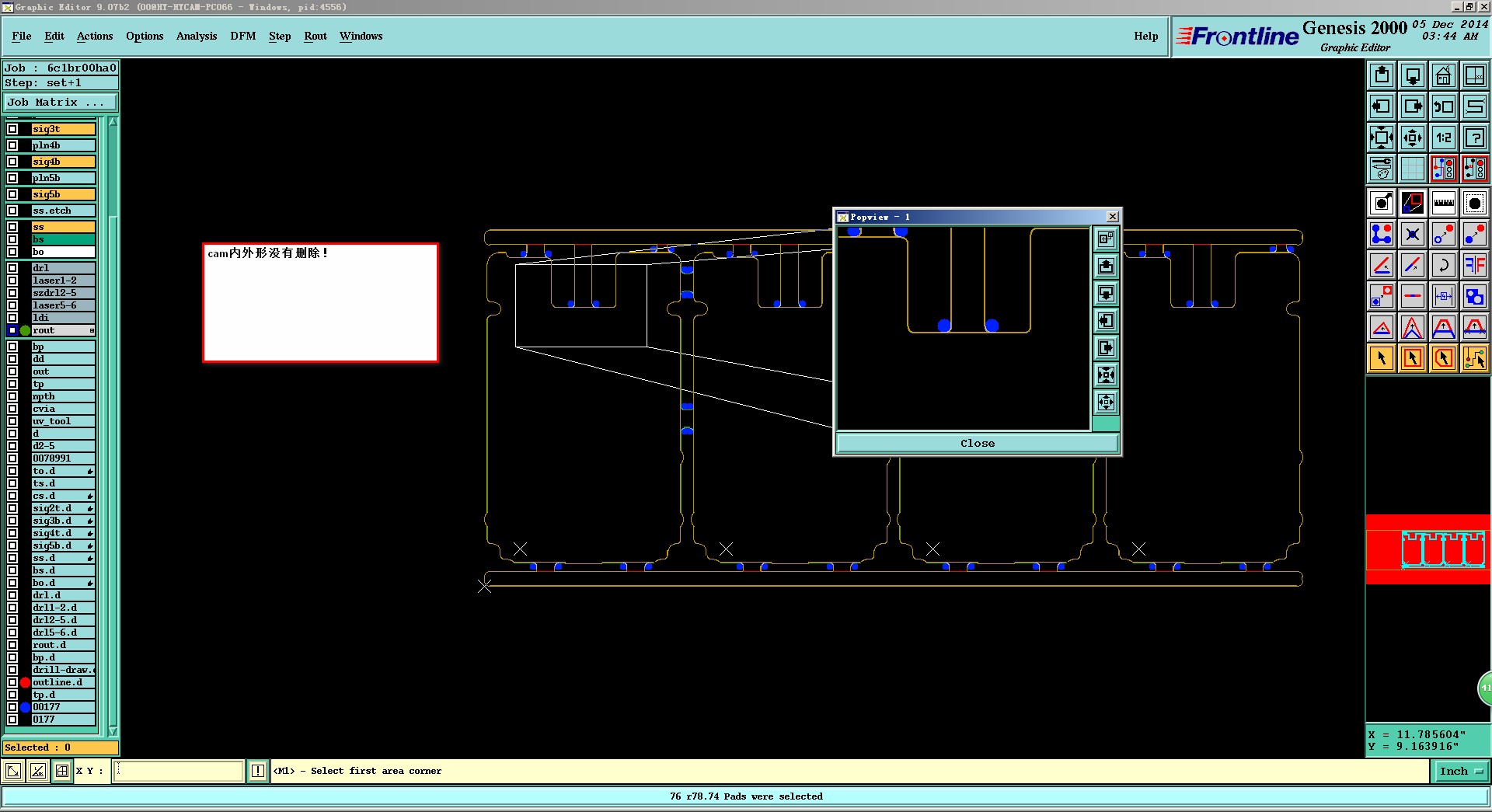1492x812 pixels.
Task: Click the red overview panel thumbnail
Action: pos(1428,549)
